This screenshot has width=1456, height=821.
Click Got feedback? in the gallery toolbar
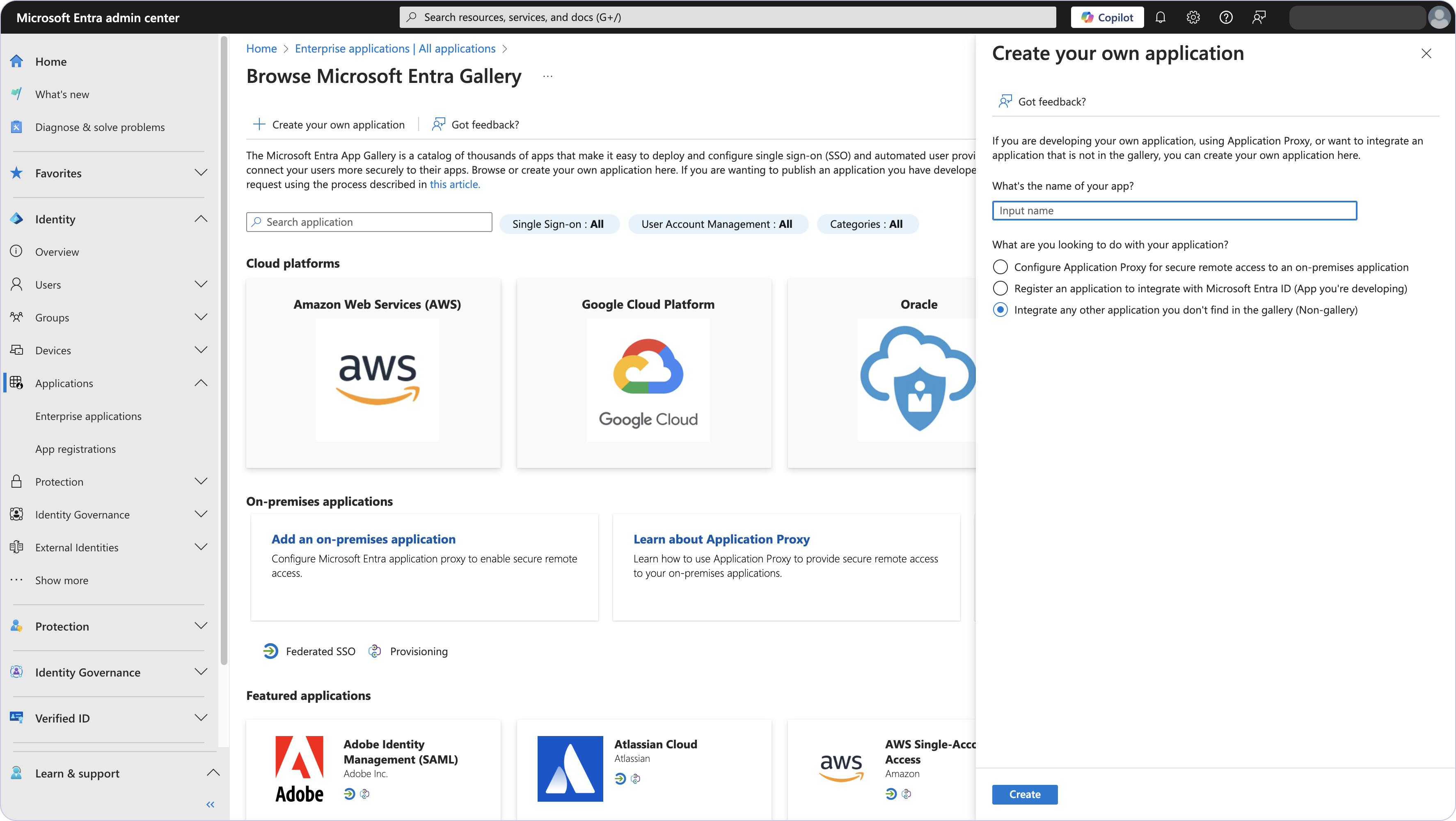[x=475, y=124]
